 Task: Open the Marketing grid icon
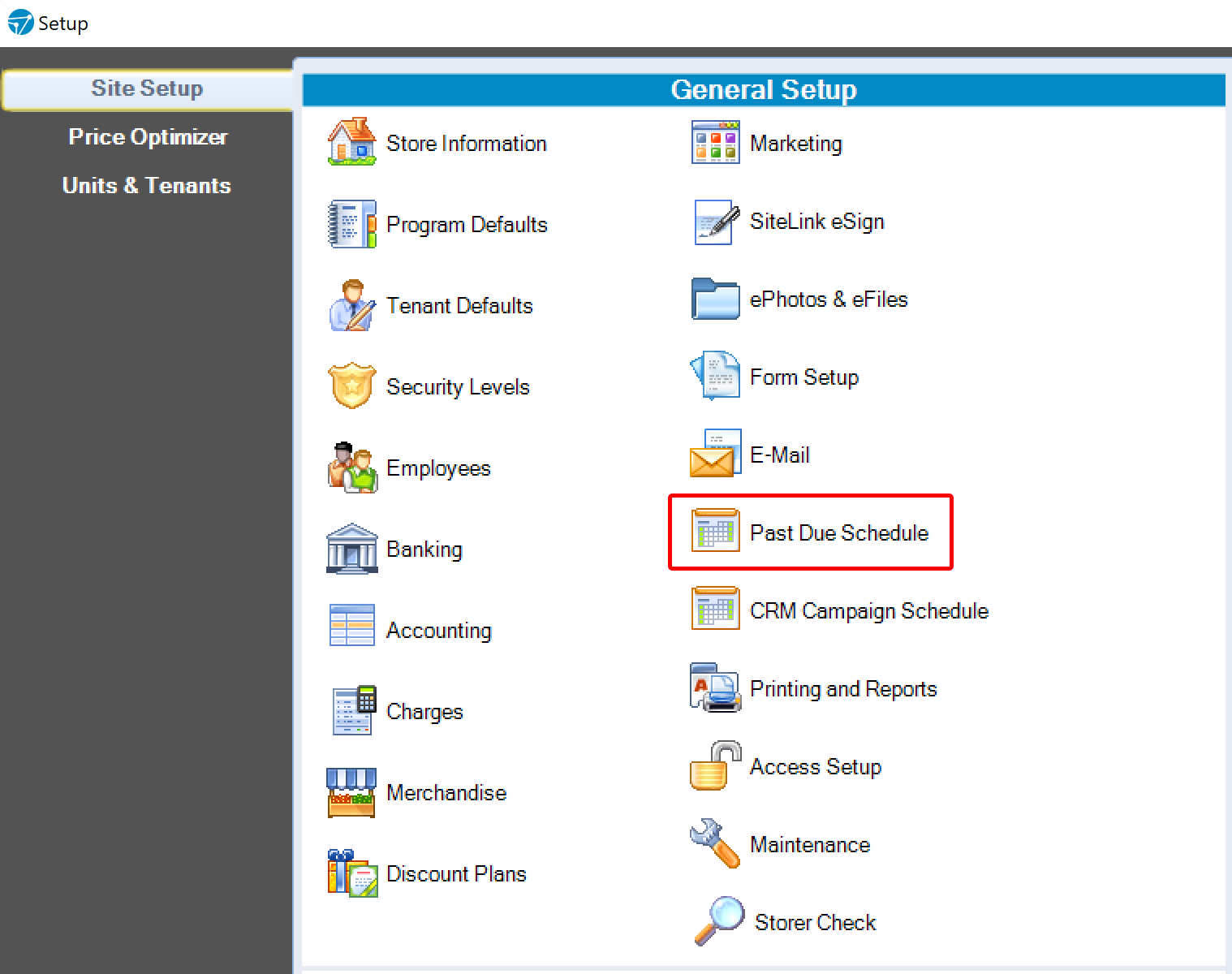[x=715, y=142]
